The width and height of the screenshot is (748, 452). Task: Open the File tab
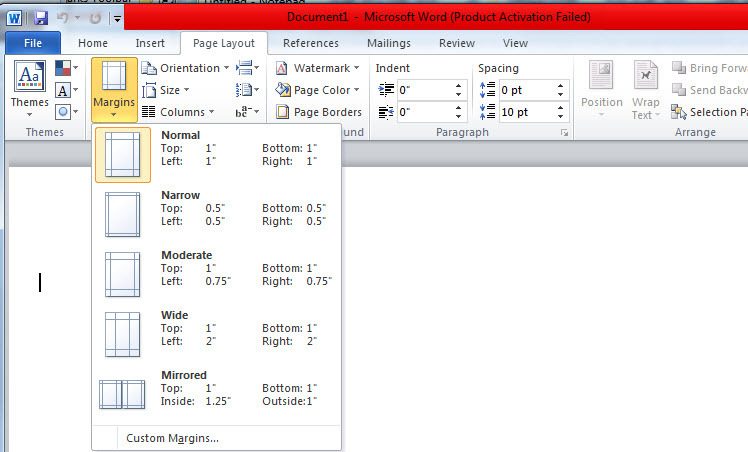[33, 43]
